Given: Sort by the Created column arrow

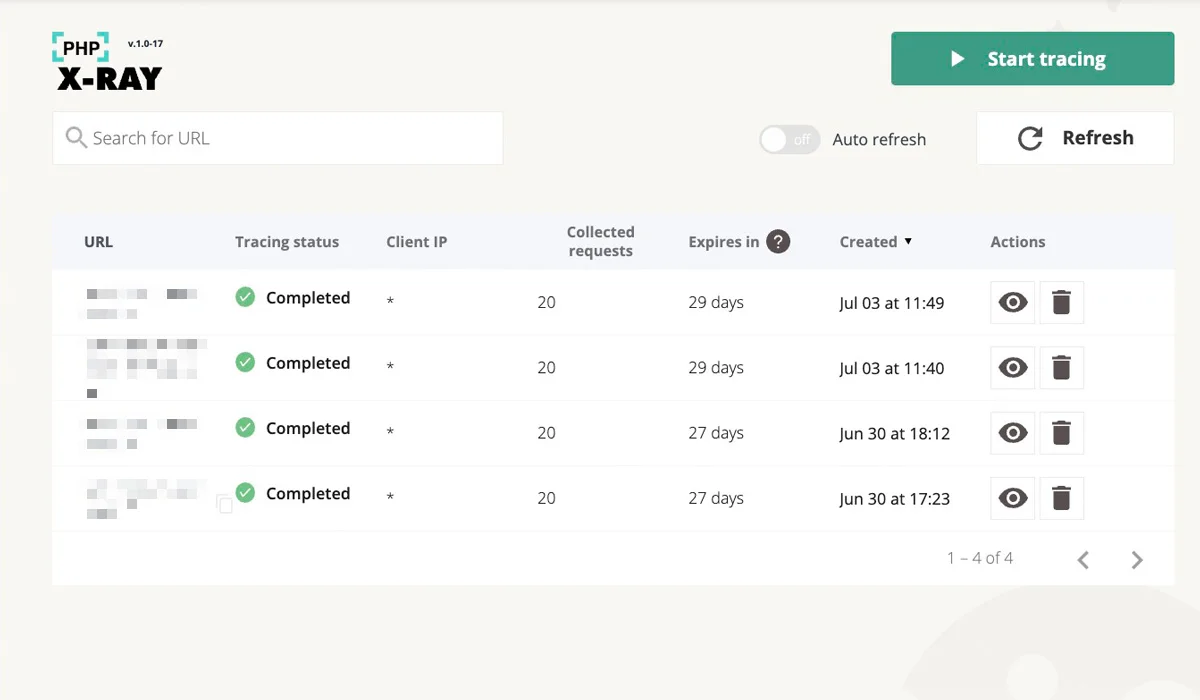Looking at the screenshot, I should 908,241.
